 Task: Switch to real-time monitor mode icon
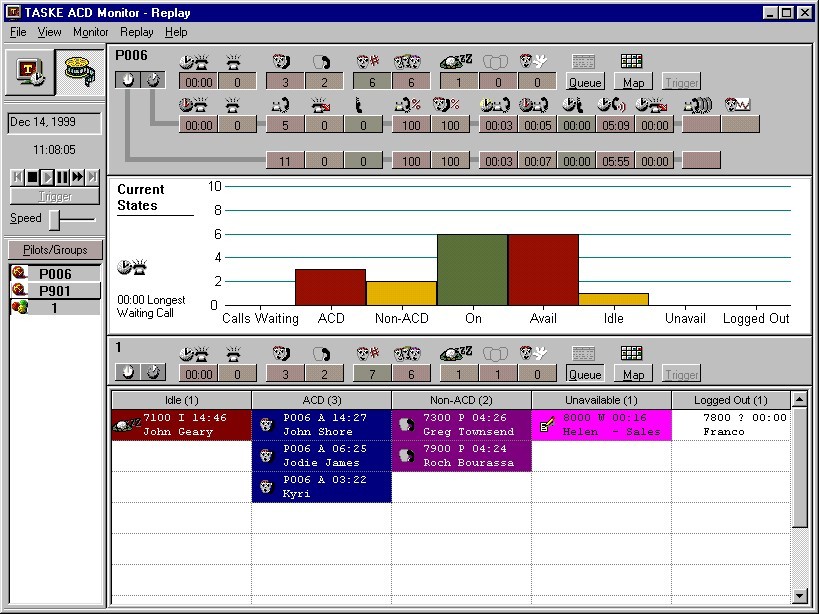[x=30, y=73]
